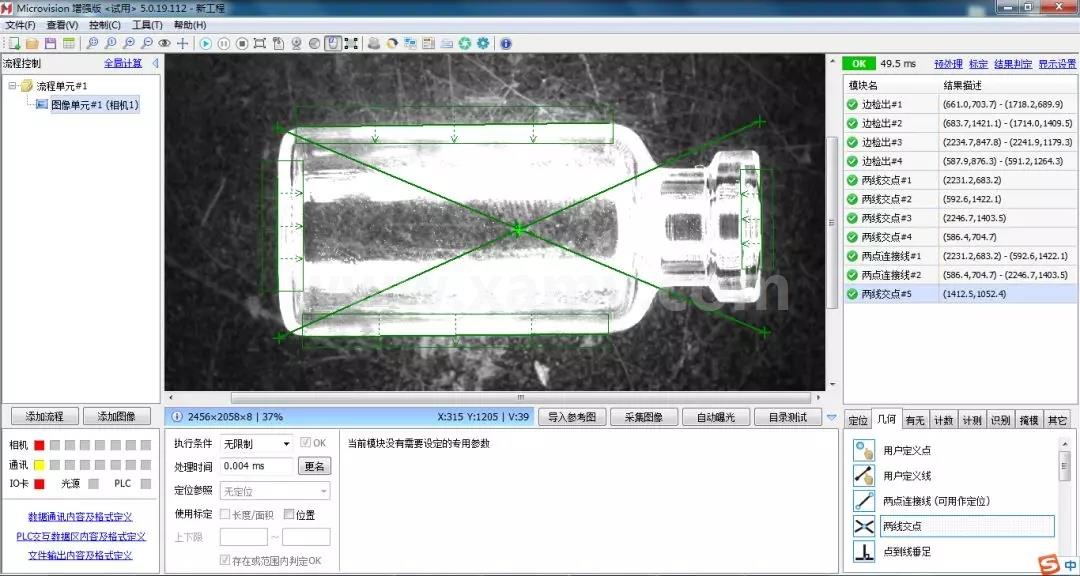Click the purple save disk icon
This screenshot has height=576, width=1080.
[50, 43]
